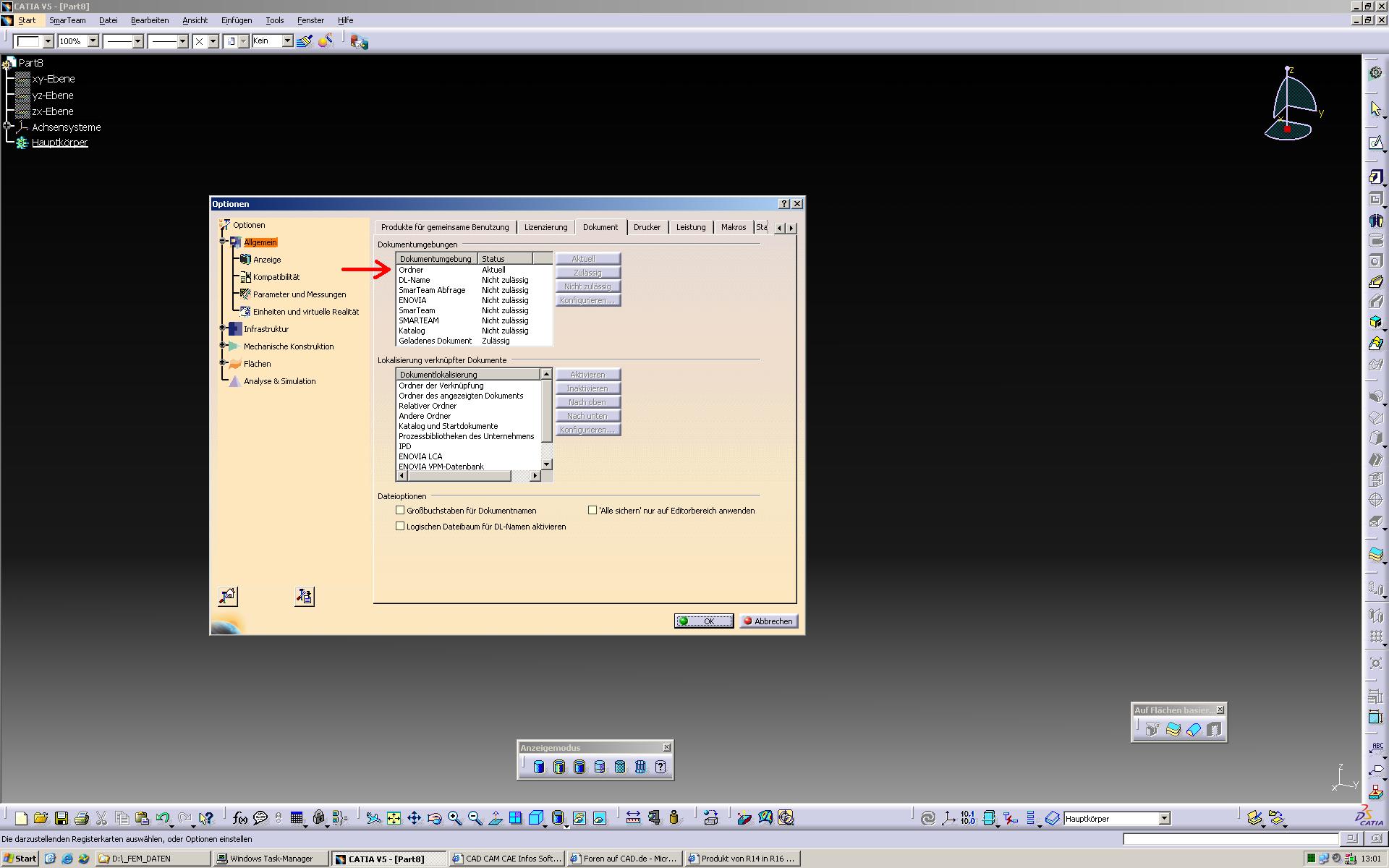The width and height of the screenshot is (1389, 868).
Task: Click scroll-down arrow of Dokumentlokalisierung list
Action: [546, 464]
